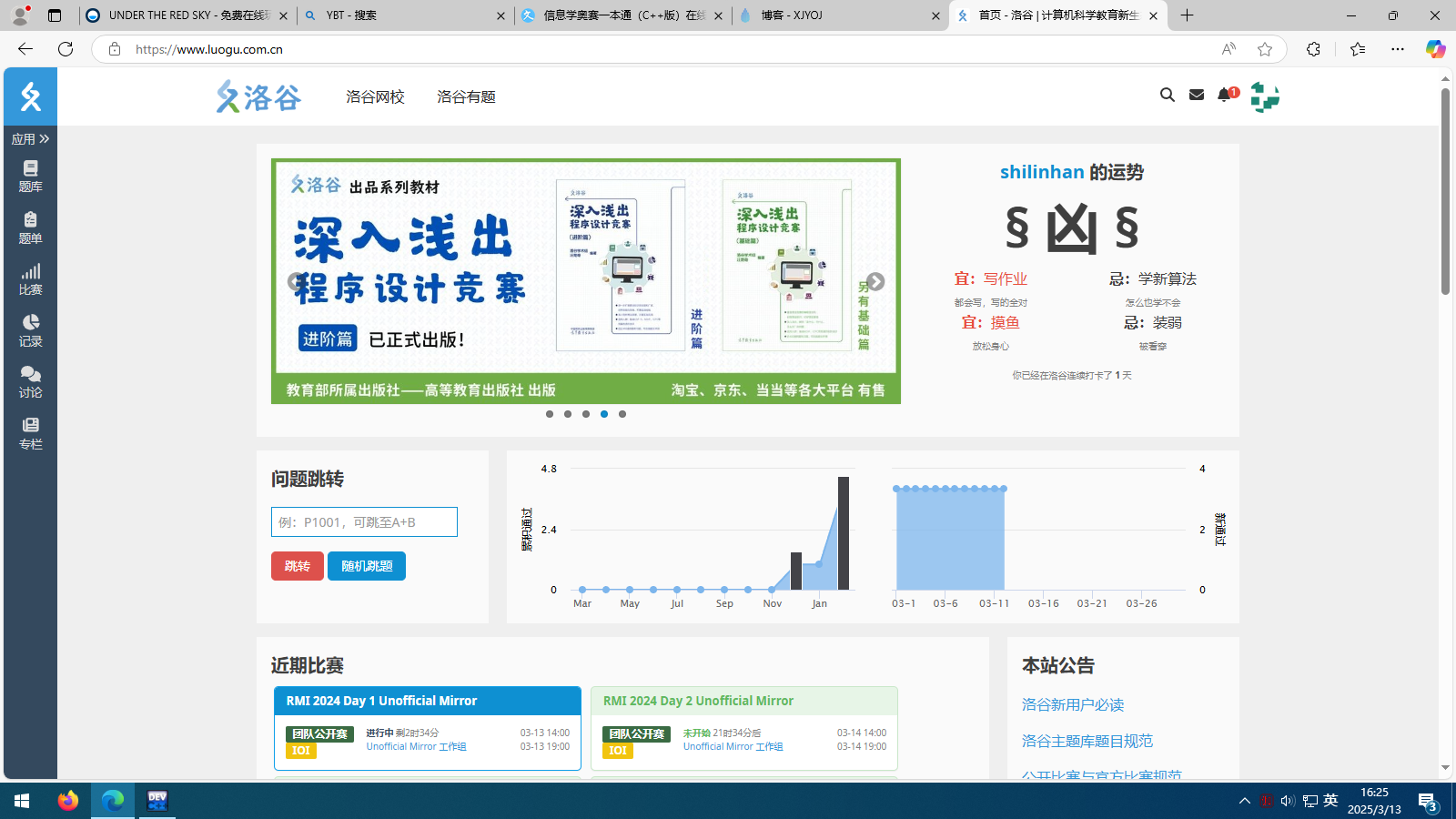Open the 洛谷主题库题目规范 announcement

click(x=1087, y=741)
